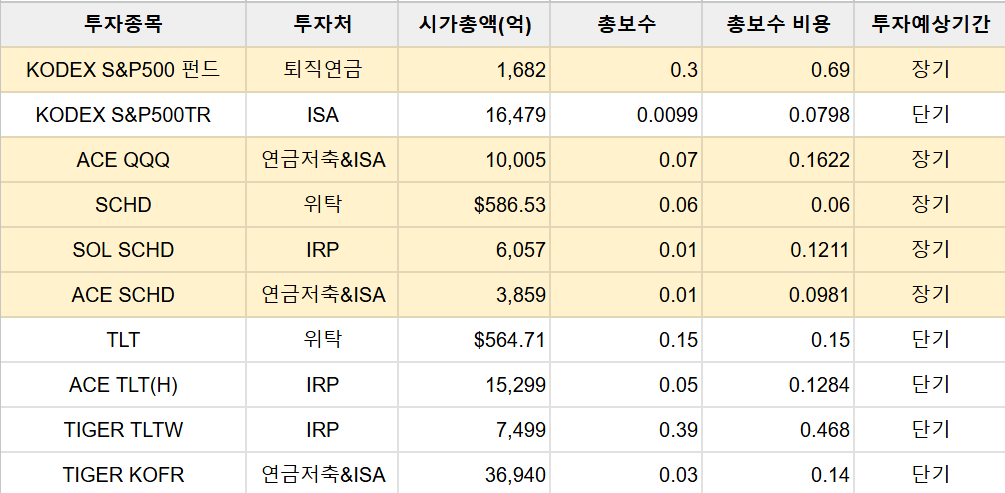
Task: Select the TIGER TLTW cell
Action: point(123,430)
